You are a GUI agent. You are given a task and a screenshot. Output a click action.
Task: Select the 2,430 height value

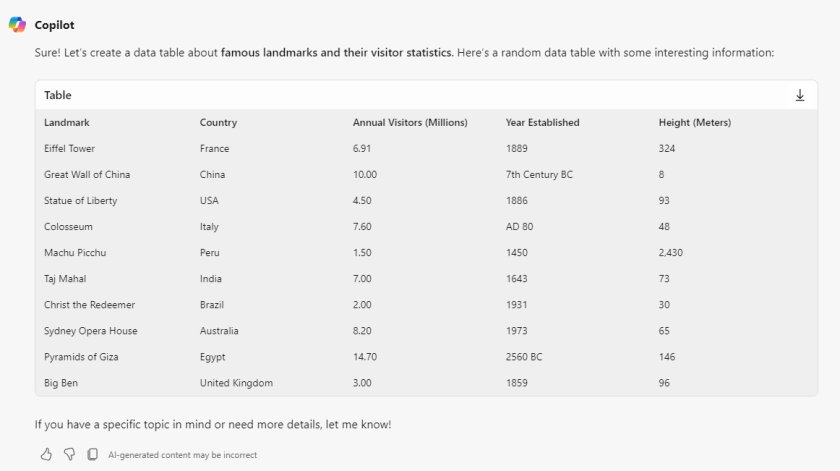click(x=670, y=253)
